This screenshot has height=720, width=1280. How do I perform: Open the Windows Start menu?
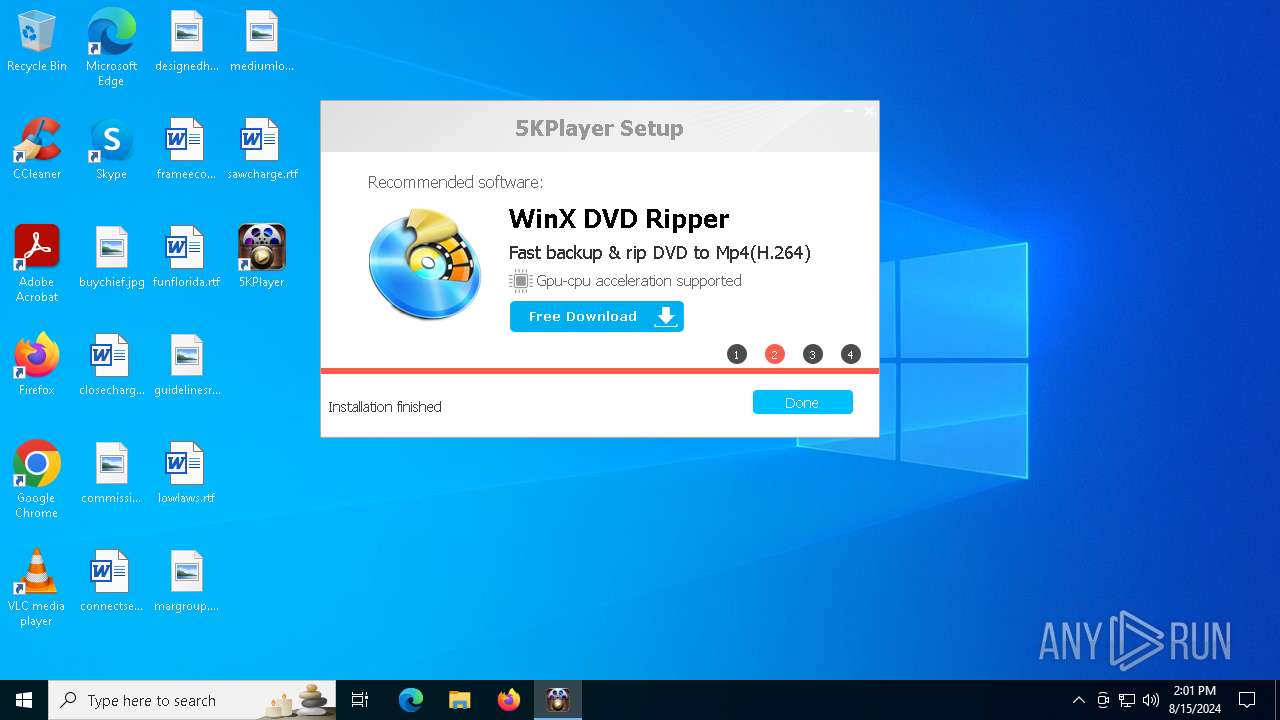[x=24, y=700]
